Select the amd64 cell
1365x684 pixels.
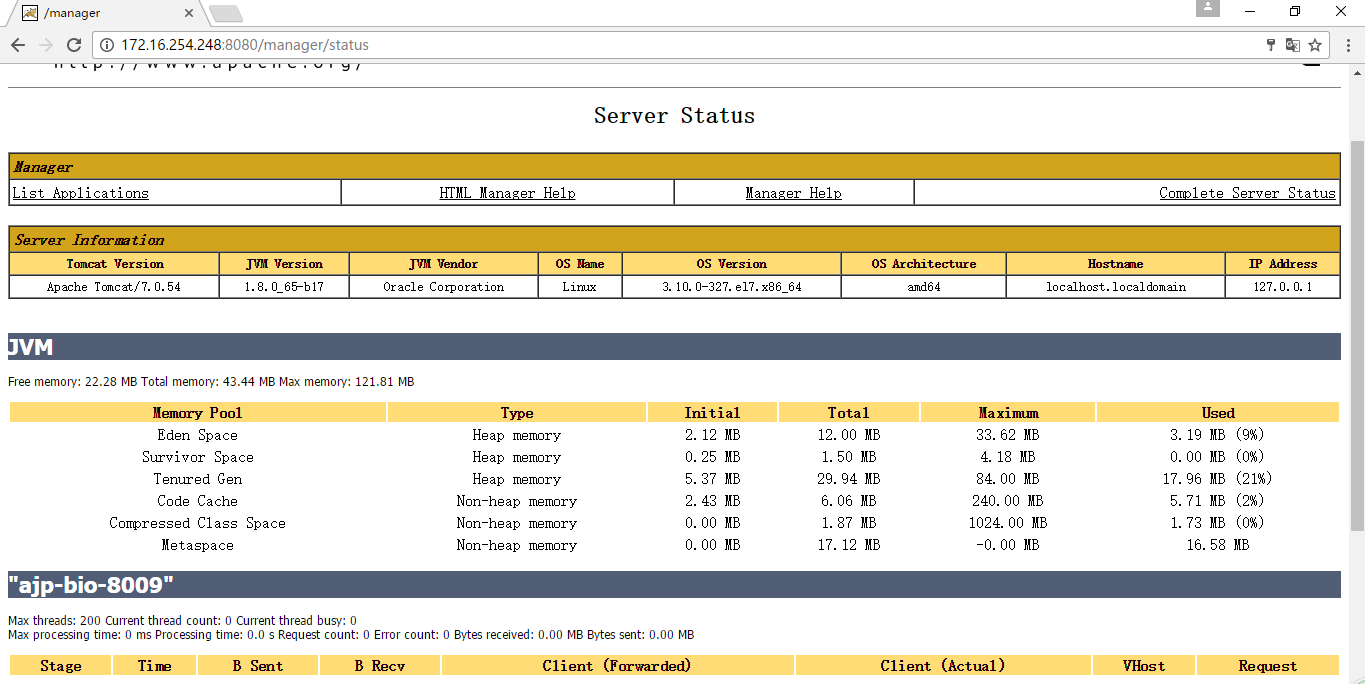click(x=924, y=287)
